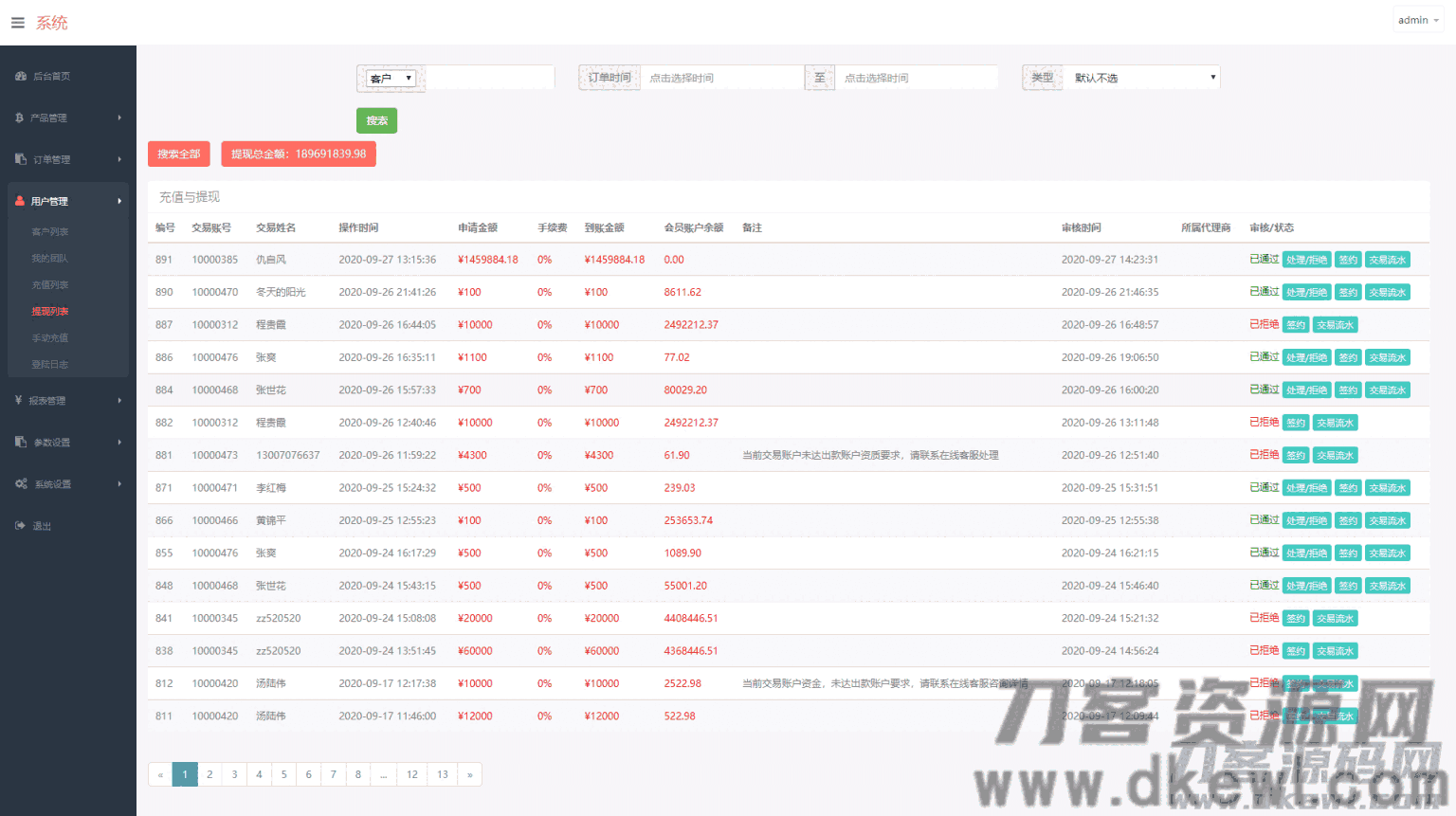Click the user icon for 用户管理

[20, 201]
